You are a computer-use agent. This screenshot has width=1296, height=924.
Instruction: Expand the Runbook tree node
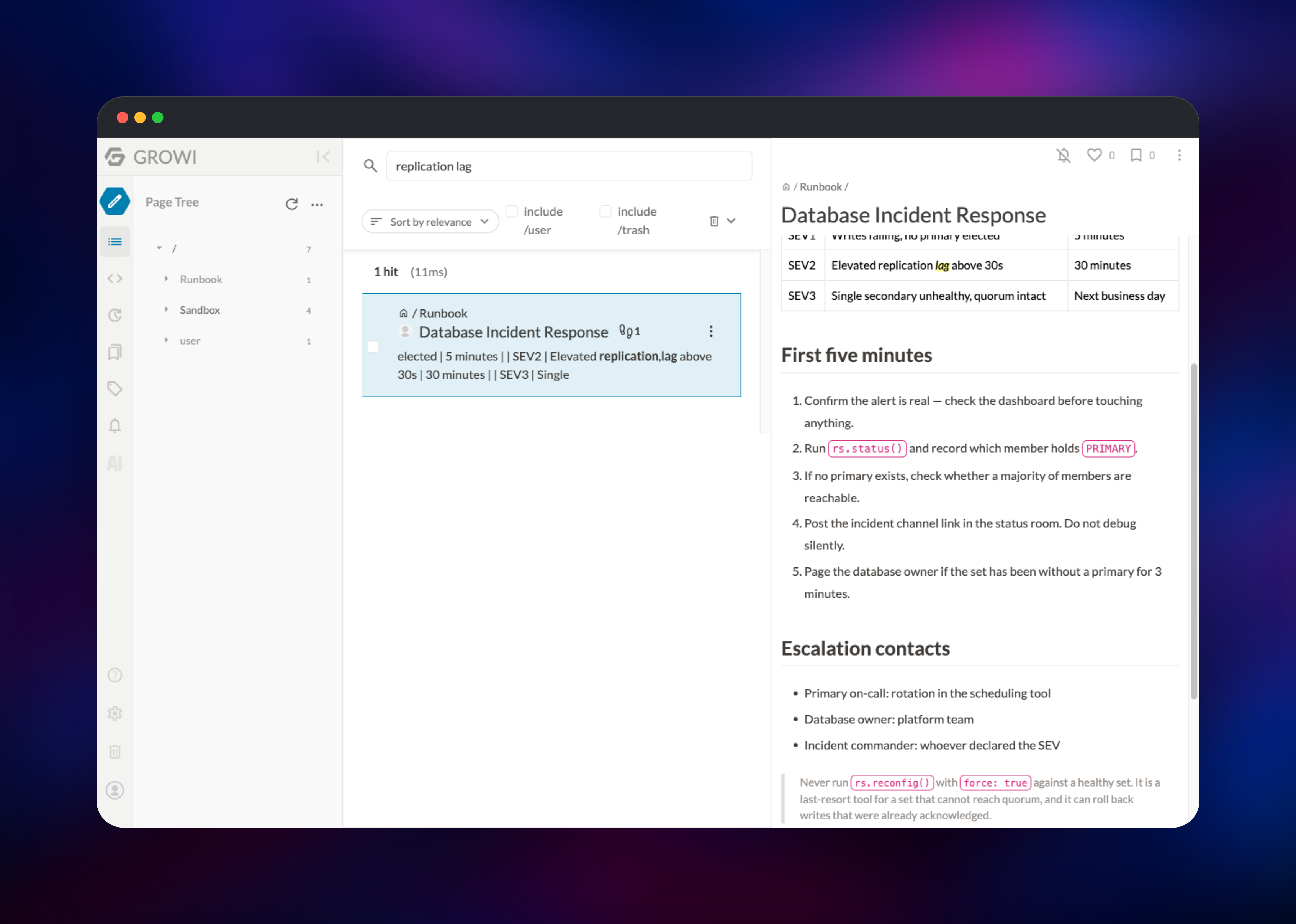pos(166,279)
